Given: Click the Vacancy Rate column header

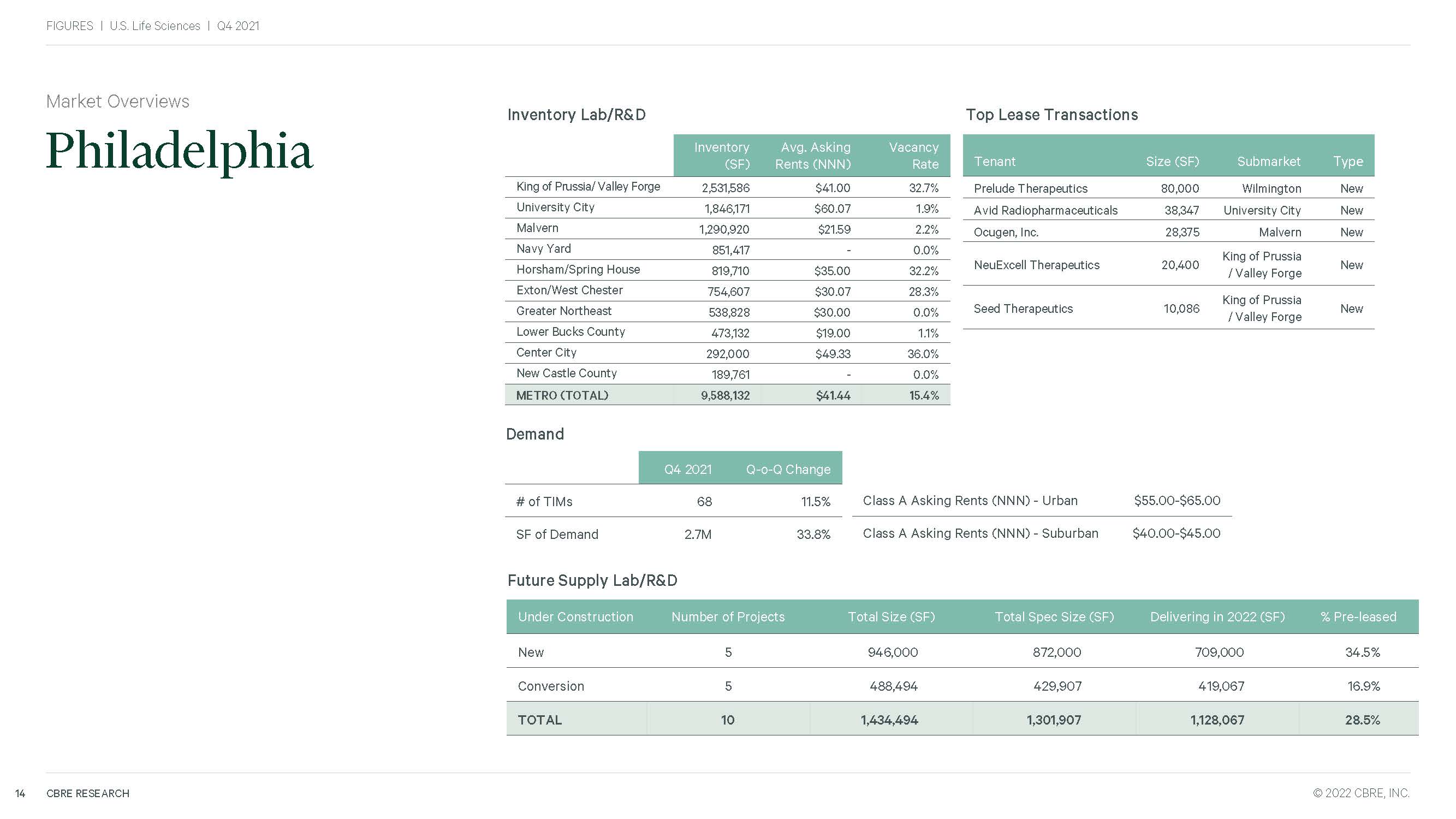Looking at the screenshot, I should [913, 156].
